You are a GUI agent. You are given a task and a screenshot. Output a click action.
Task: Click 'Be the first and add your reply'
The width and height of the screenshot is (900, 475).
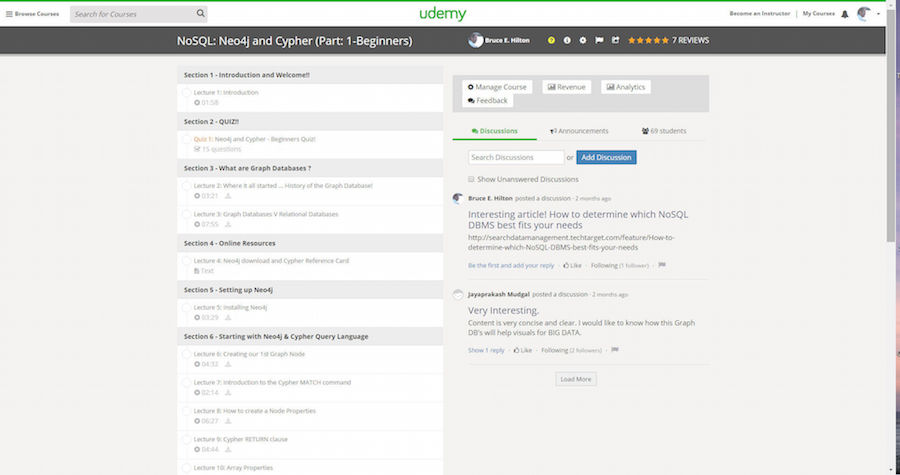click(511, 266)
